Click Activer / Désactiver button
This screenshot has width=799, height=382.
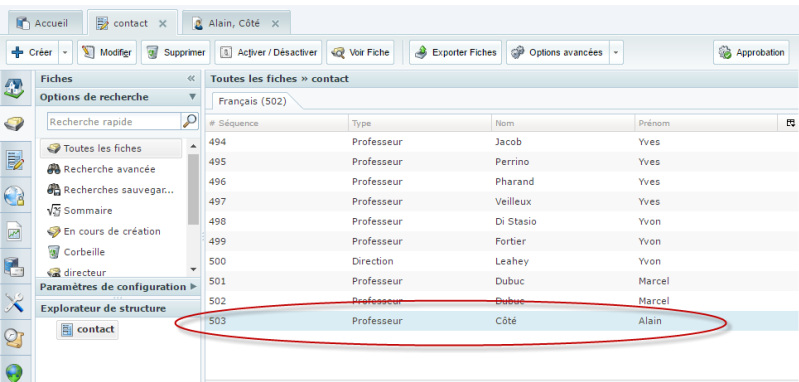pyautogui.click(x=269, y=52)
